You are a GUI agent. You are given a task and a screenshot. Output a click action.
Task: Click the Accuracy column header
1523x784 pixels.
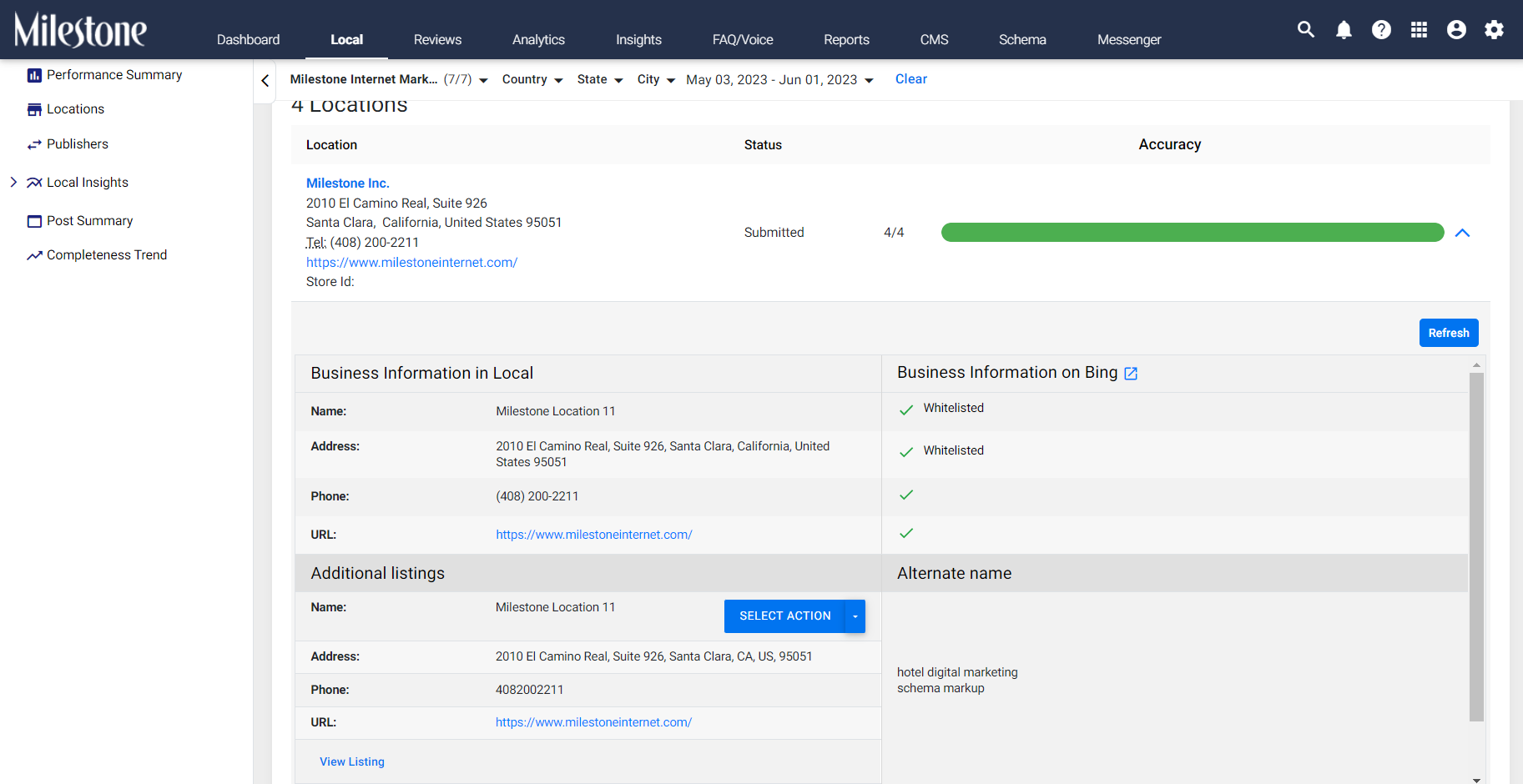(x=1170, y=145)
